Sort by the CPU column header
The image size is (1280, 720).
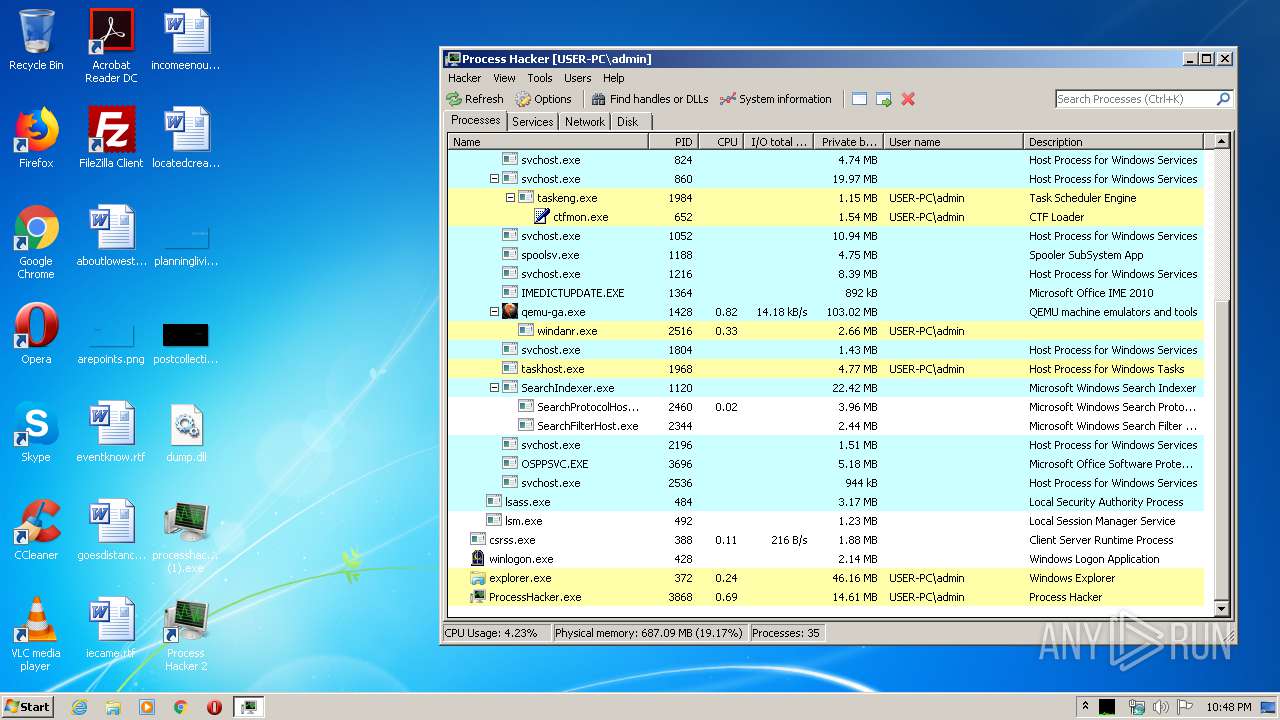pyautogui.click(x=720, y=142)
